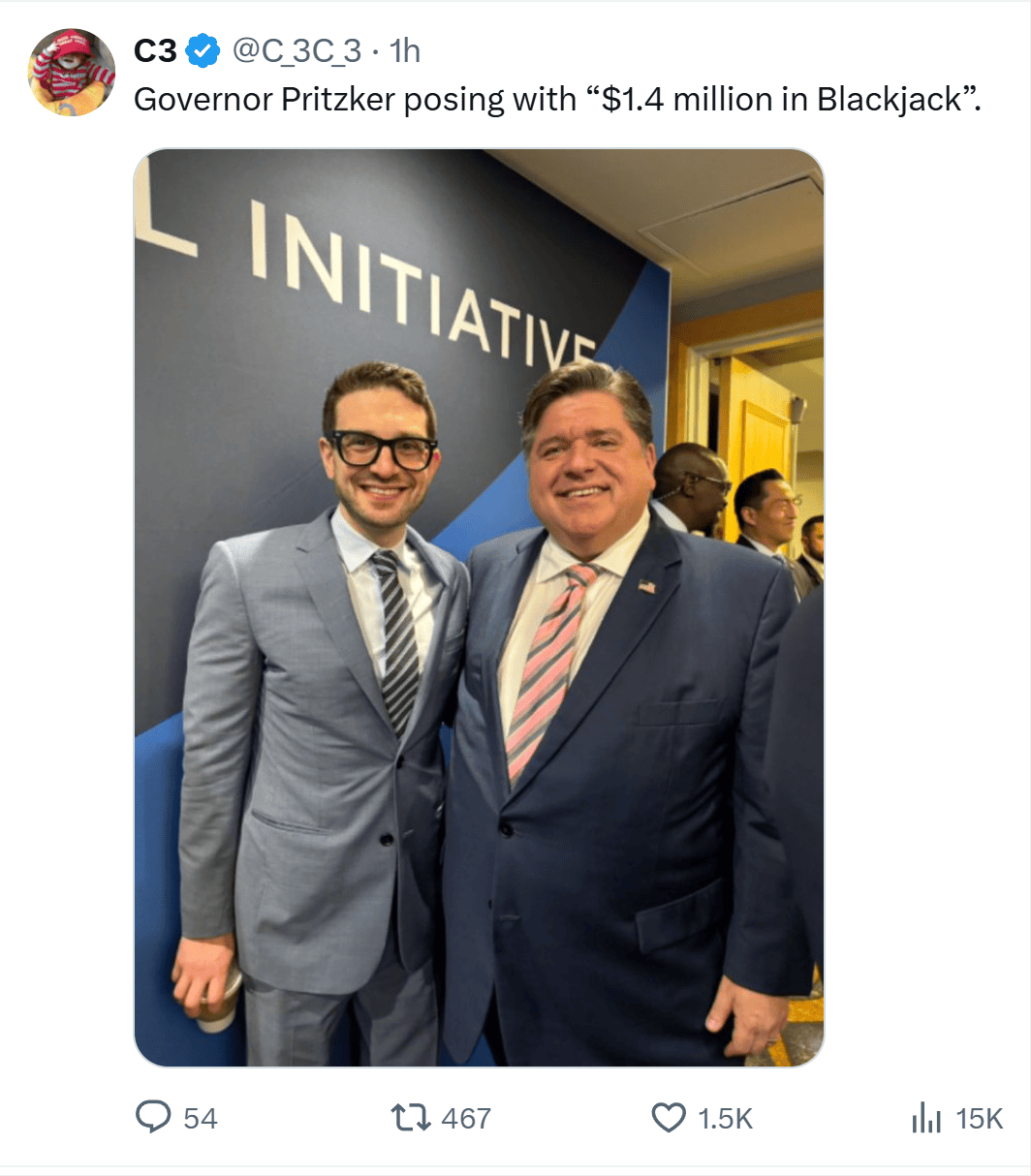
Task: Click the 54 replies count
Action: tap(201, 1119)
